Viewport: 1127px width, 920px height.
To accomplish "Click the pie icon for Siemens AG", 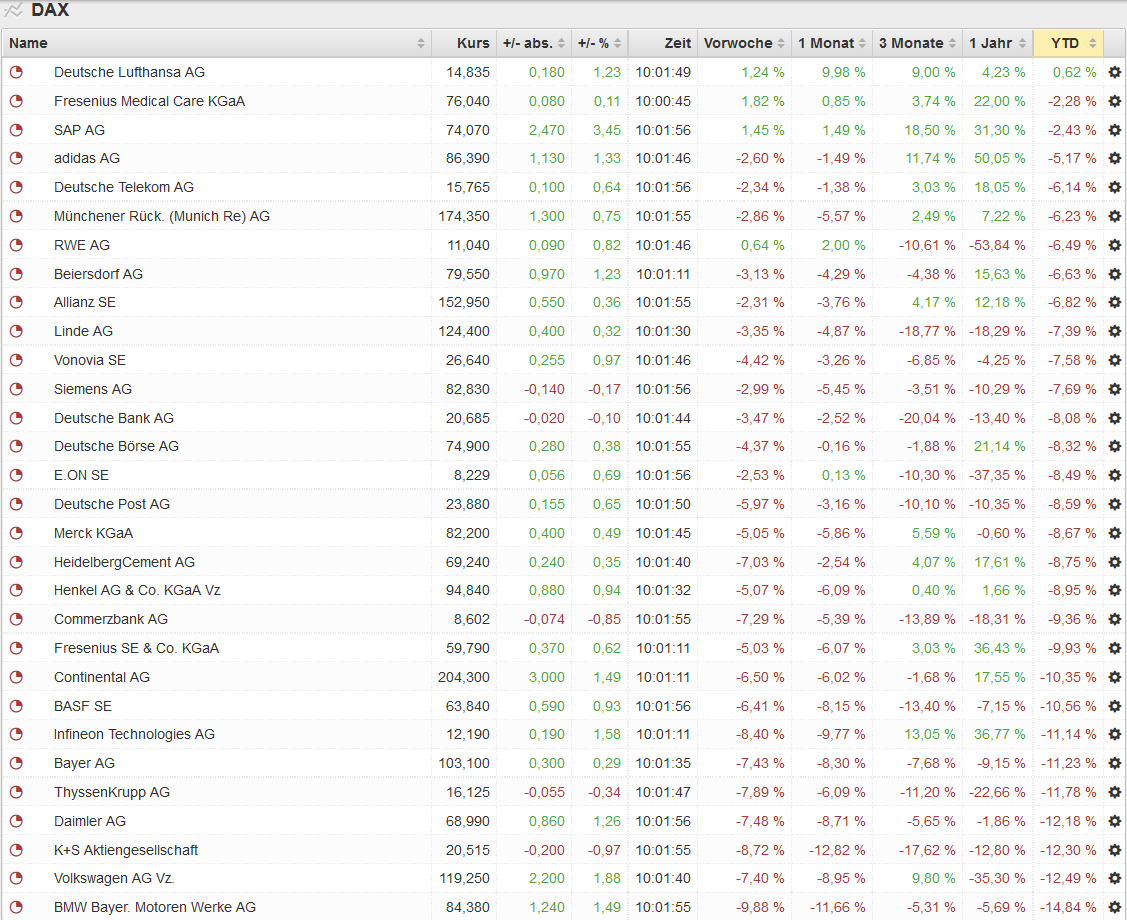I will (16, 389).
